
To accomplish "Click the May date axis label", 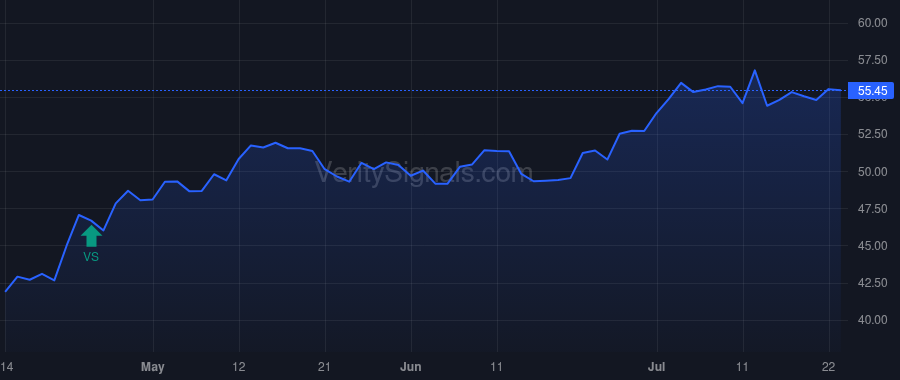I will pyautogui.click(x=153, y=367).
